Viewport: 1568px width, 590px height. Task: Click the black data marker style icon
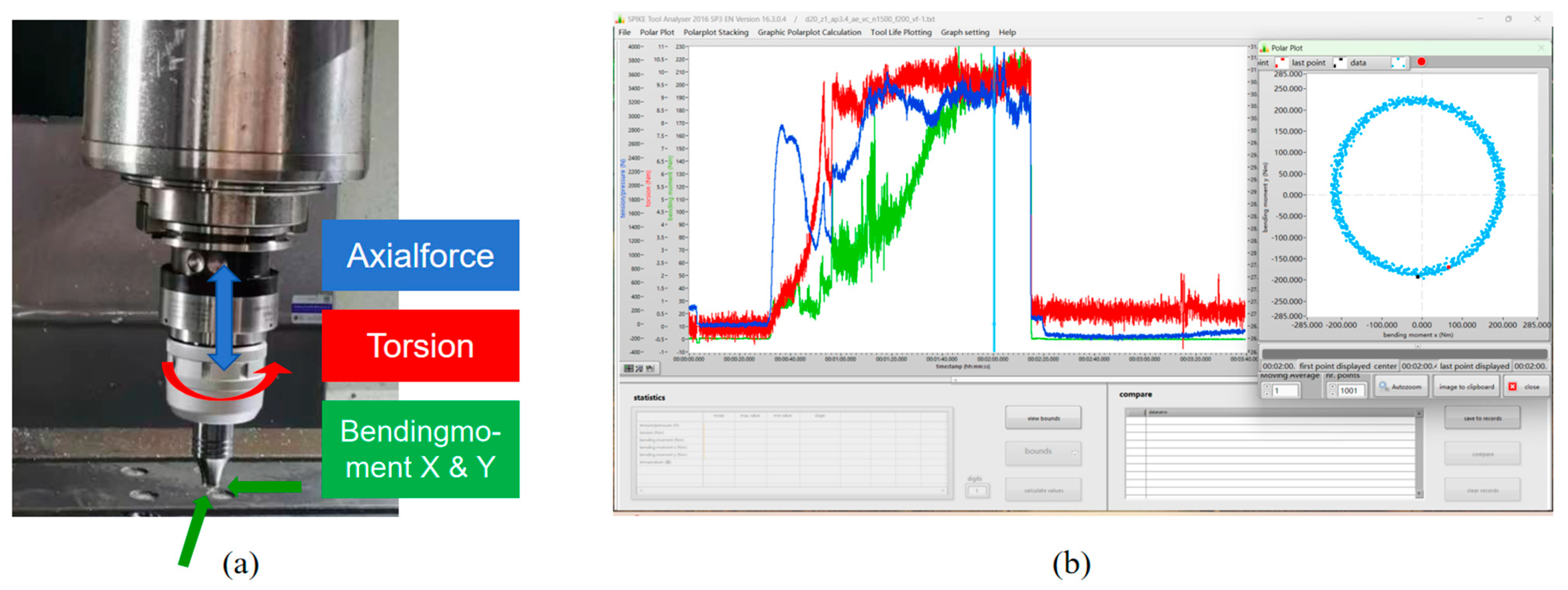(1339, 63)
